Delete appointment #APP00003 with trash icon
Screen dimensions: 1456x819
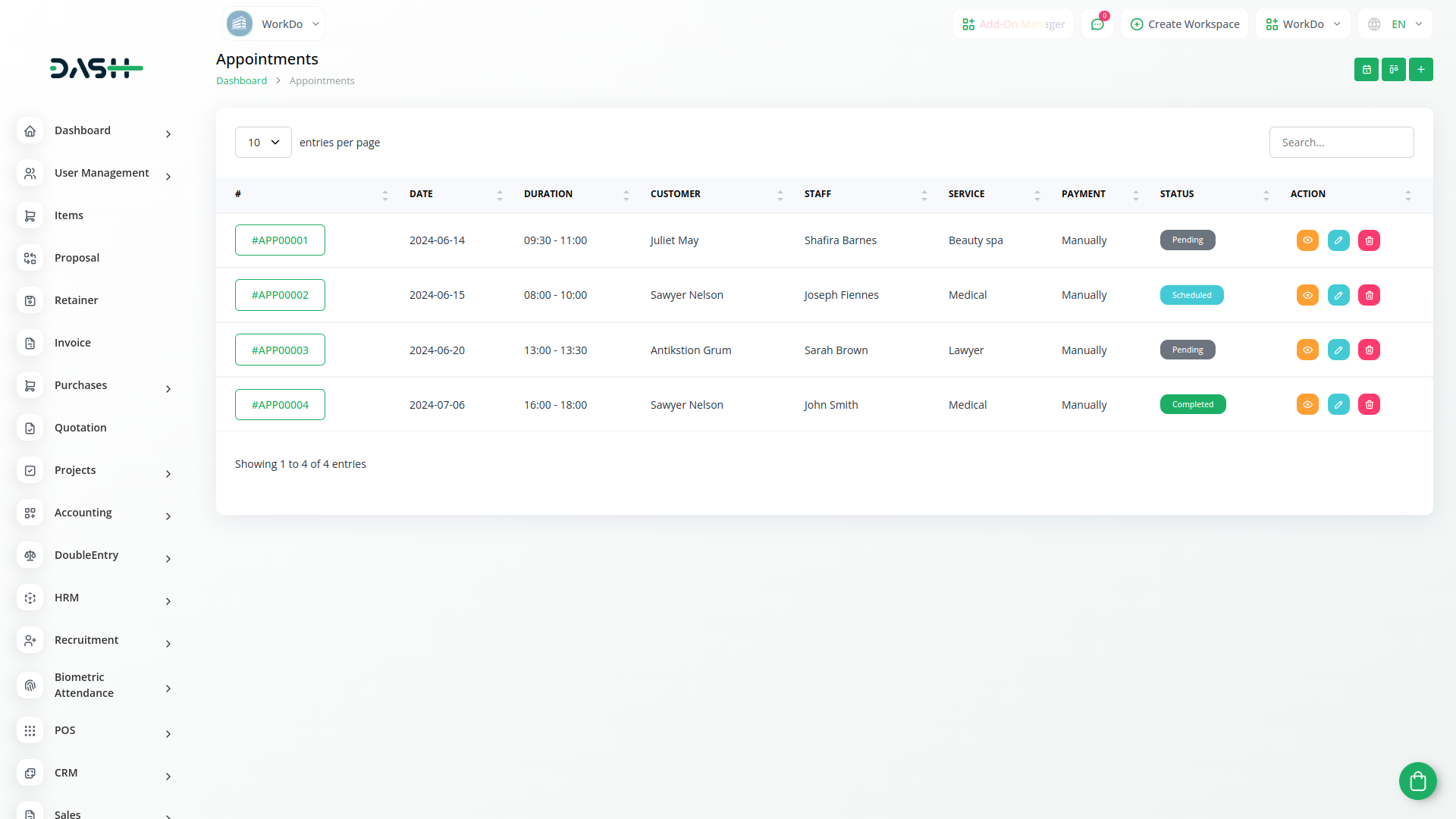point(1369,350)
